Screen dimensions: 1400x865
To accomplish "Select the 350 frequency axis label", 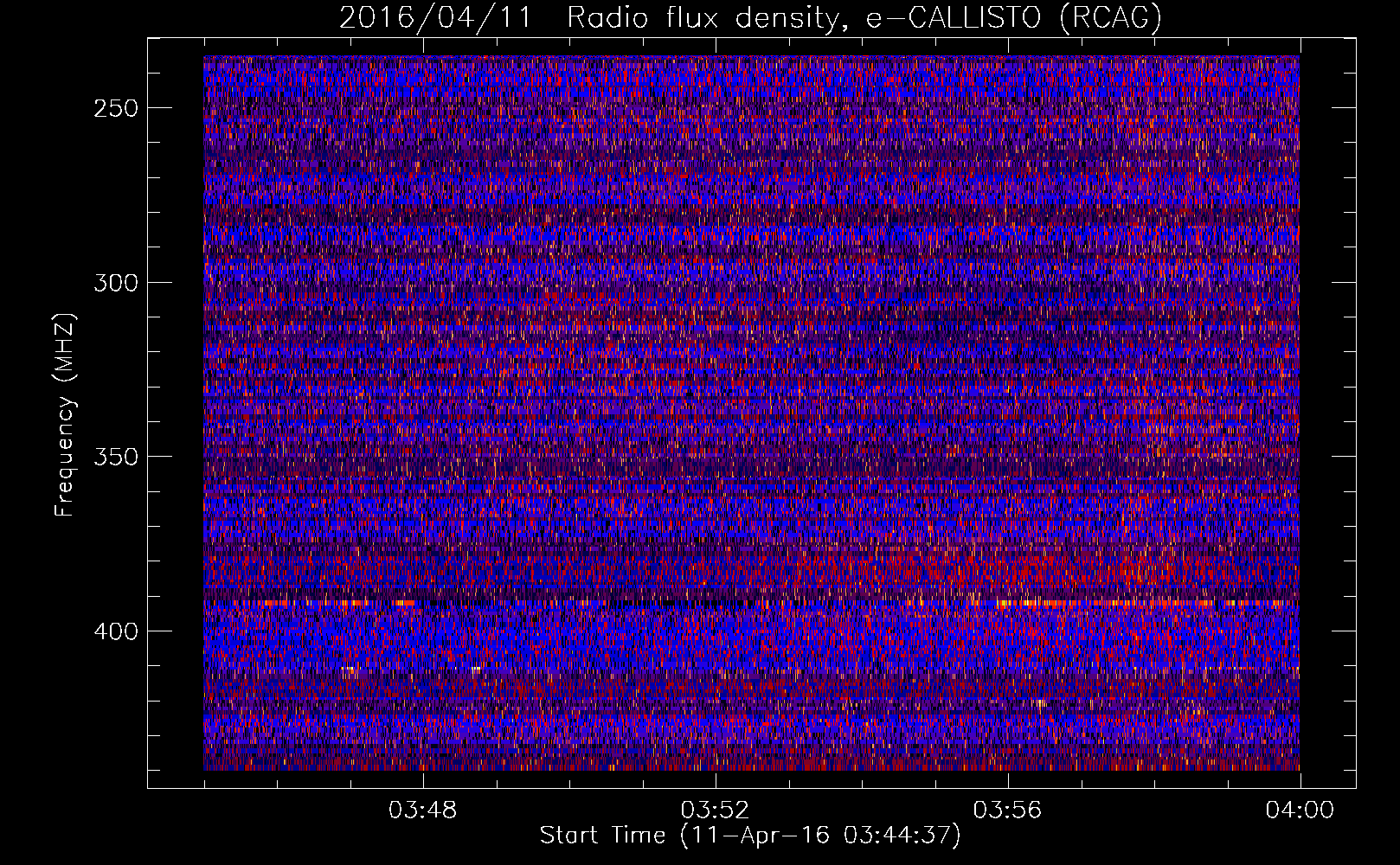I will (x=115, y=457).
